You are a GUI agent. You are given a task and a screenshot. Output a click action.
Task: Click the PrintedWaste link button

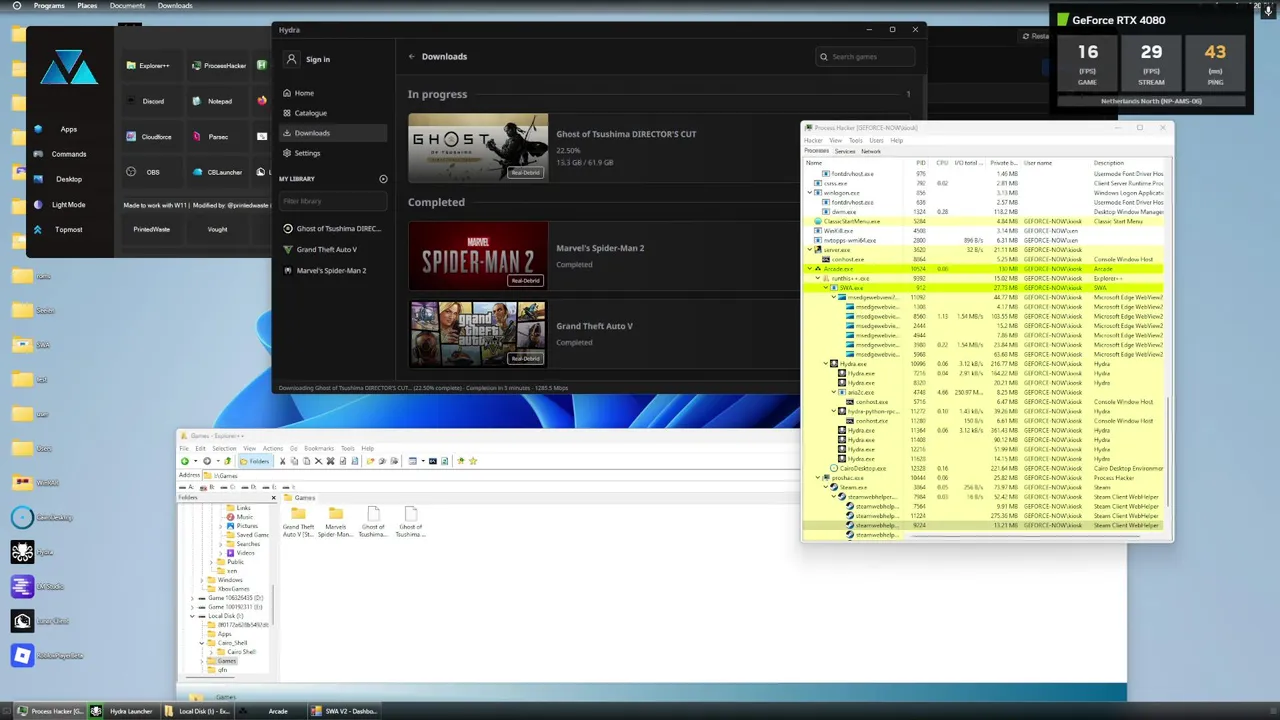point(151,229)
